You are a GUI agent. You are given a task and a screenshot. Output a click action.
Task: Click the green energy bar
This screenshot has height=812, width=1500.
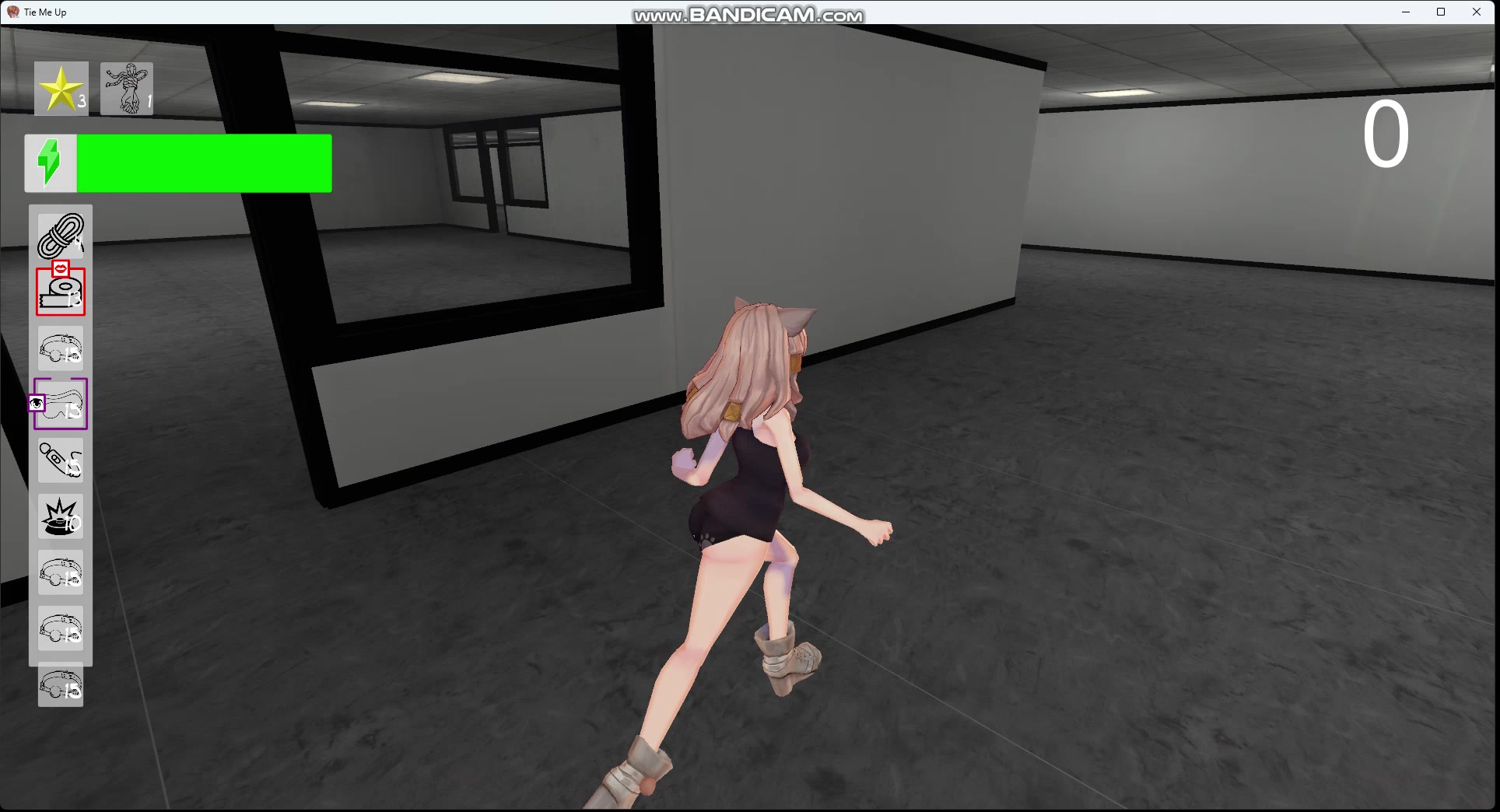pyautogui.click(x=204, y=163)
